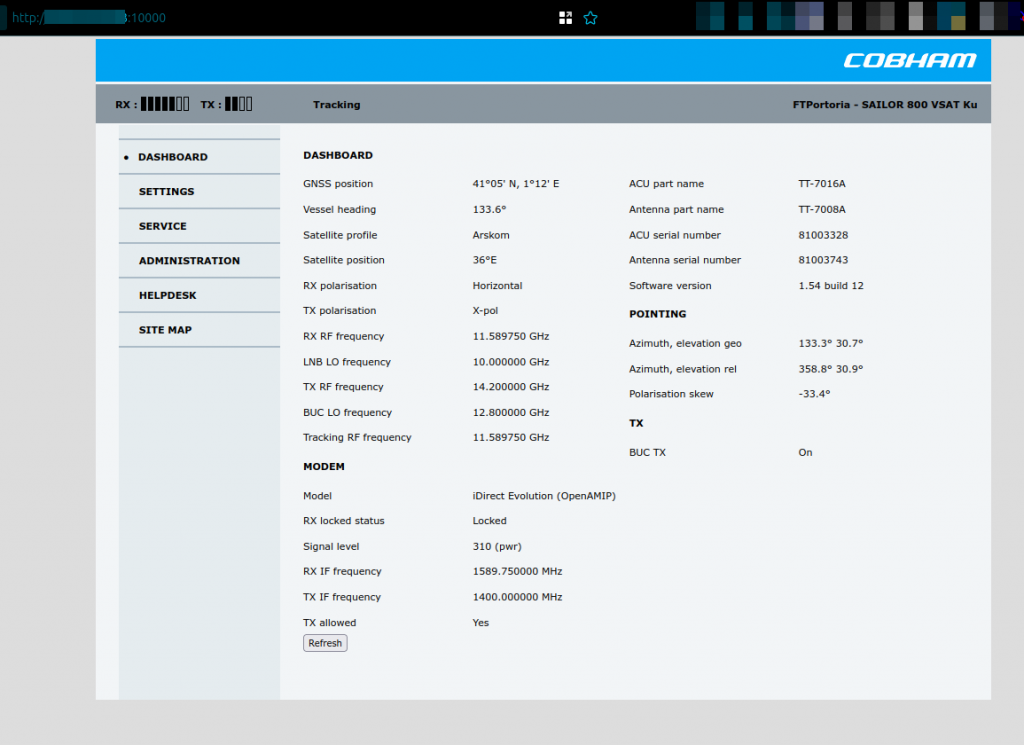This screenshot has width=1024, height=745.
Task: Click the software version 1.54 build 12 value
Action: [830, 286]
